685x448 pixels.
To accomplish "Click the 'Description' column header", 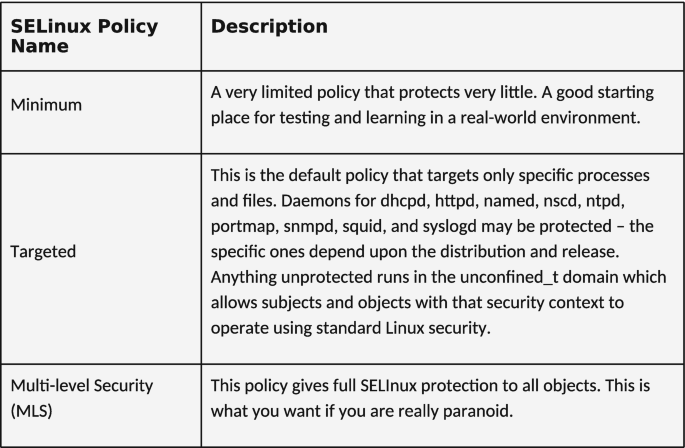I will pyautogui.click(x=269, y=26).
